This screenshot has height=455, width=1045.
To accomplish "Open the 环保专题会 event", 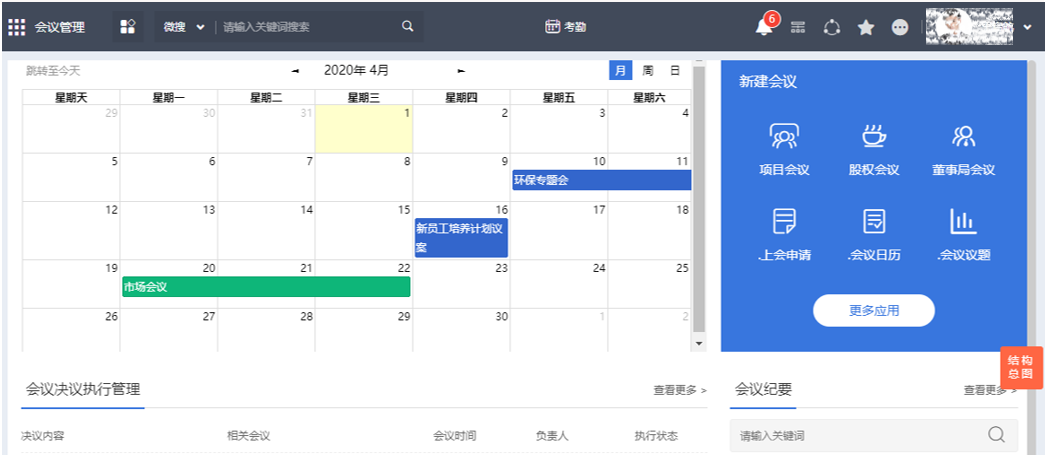I will tap(601, 180).
